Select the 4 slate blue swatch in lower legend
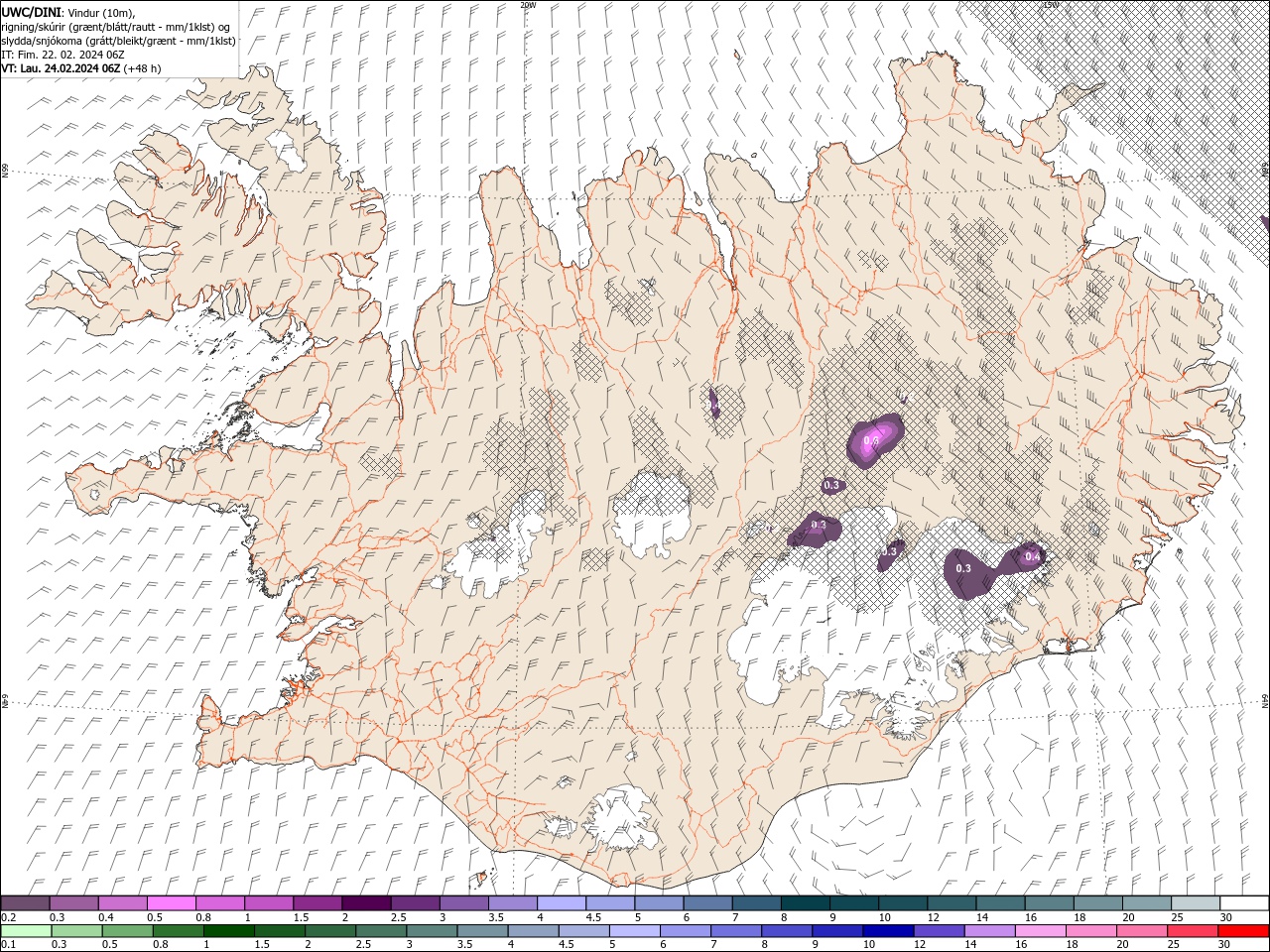The height and width of the screenshot is (952, 1270). 534,931
